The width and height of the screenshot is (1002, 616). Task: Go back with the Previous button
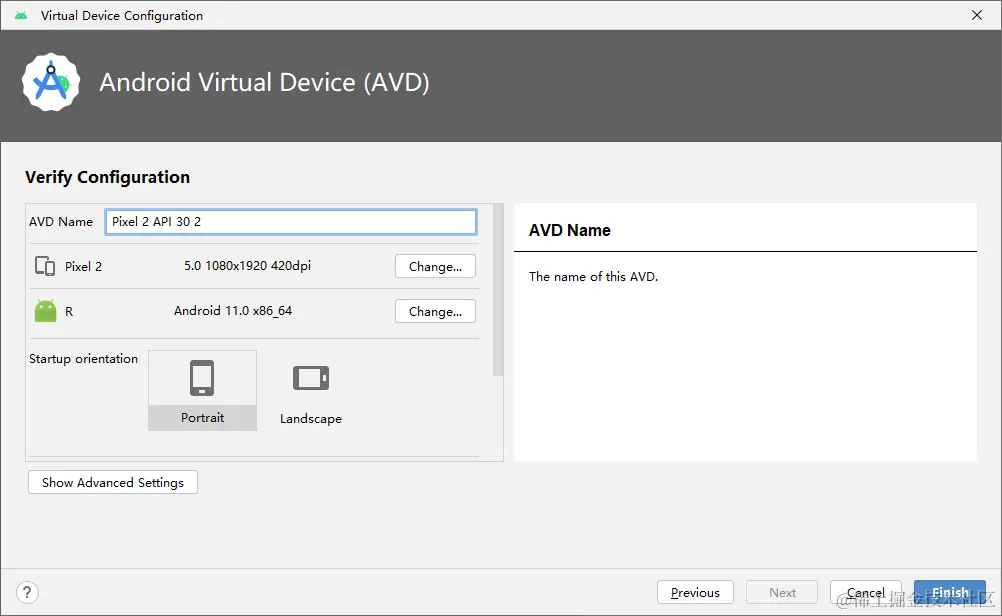point(695,592)
